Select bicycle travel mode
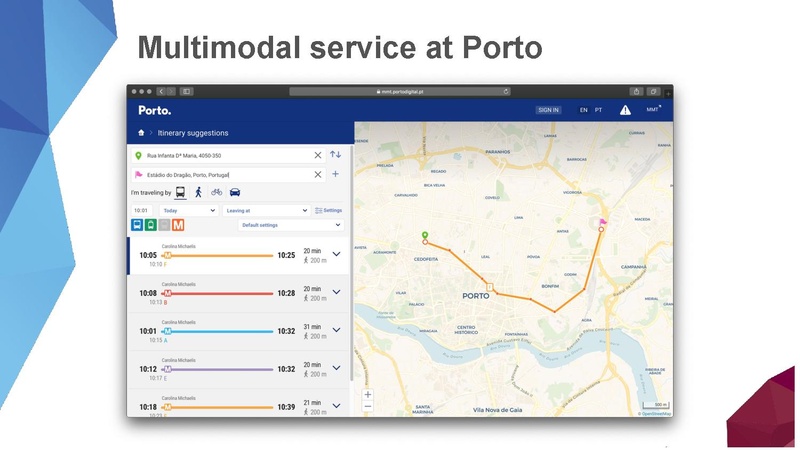Image resolution: width=800 pixels, height=450 pixels. (216, 192)
